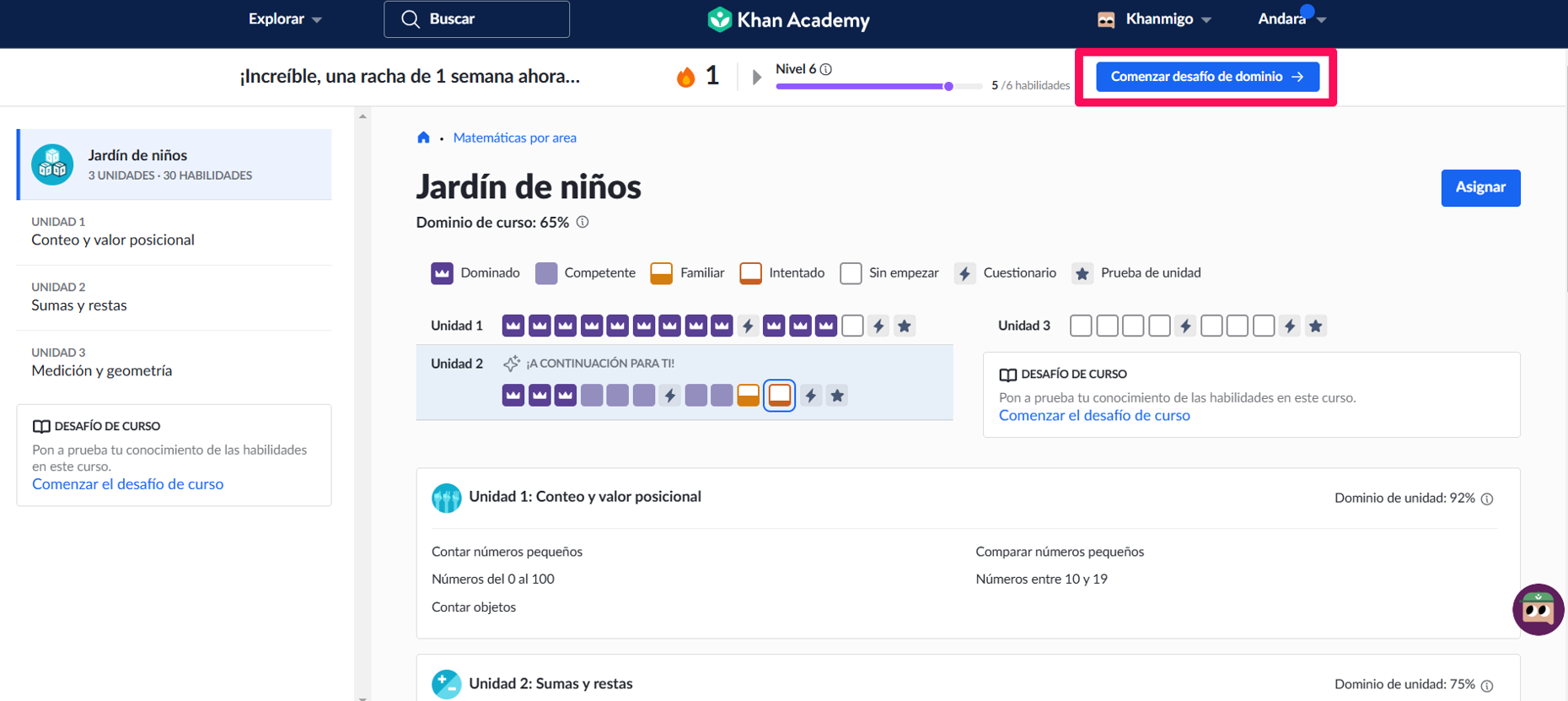Select the highlighted Intentado skill in Unidad 2

pyautogui.click(x=780, y=396)
